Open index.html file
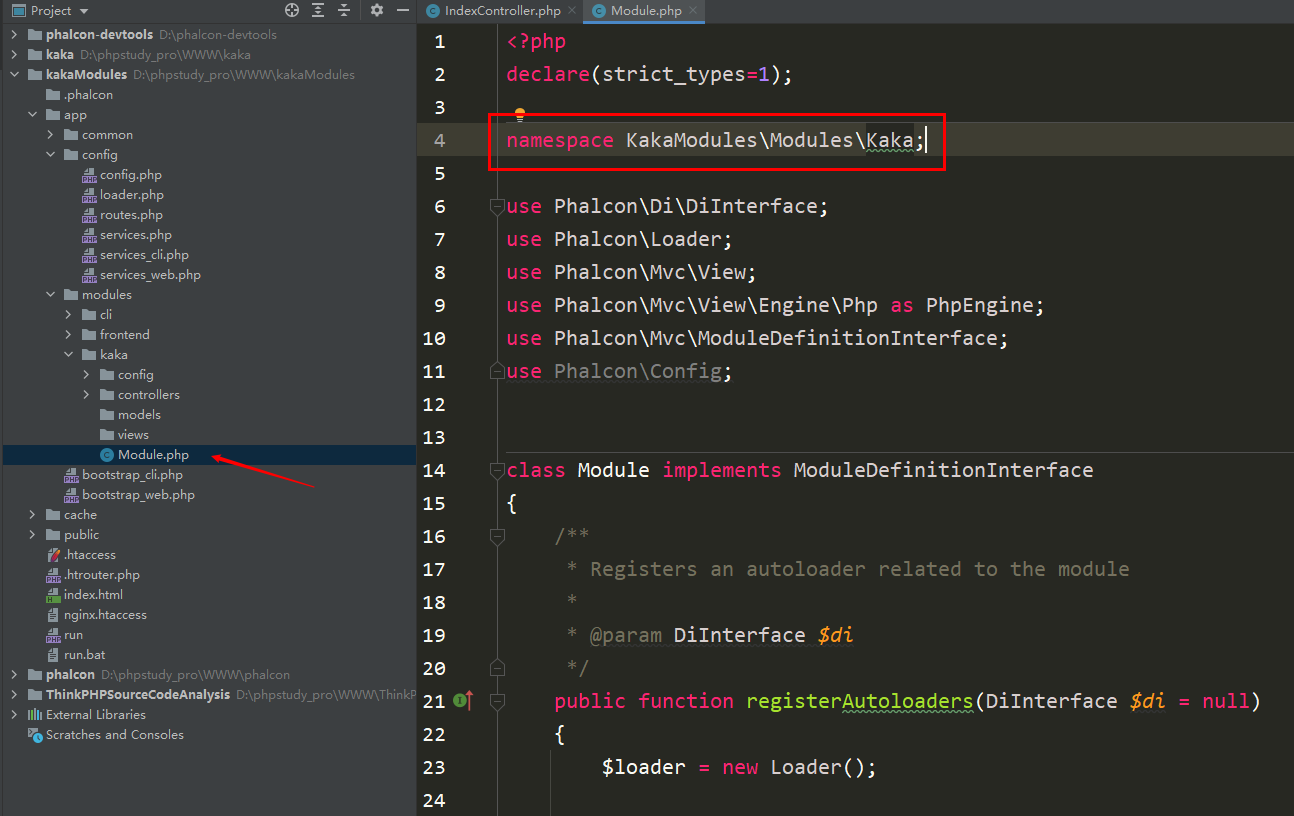The image size is (1294, 816). click(x=93, y=594)
